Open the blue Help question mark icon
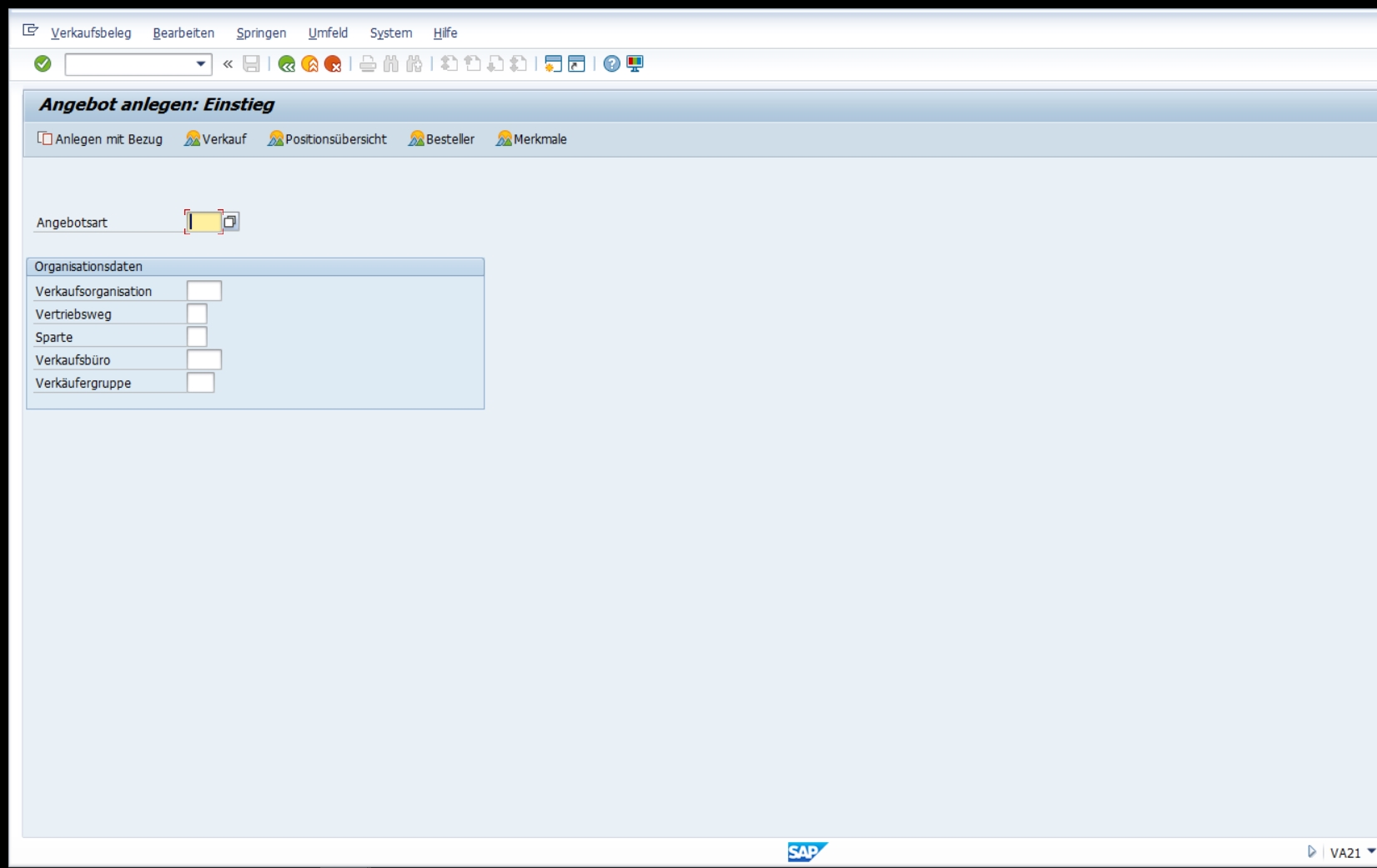 (611, 64)
